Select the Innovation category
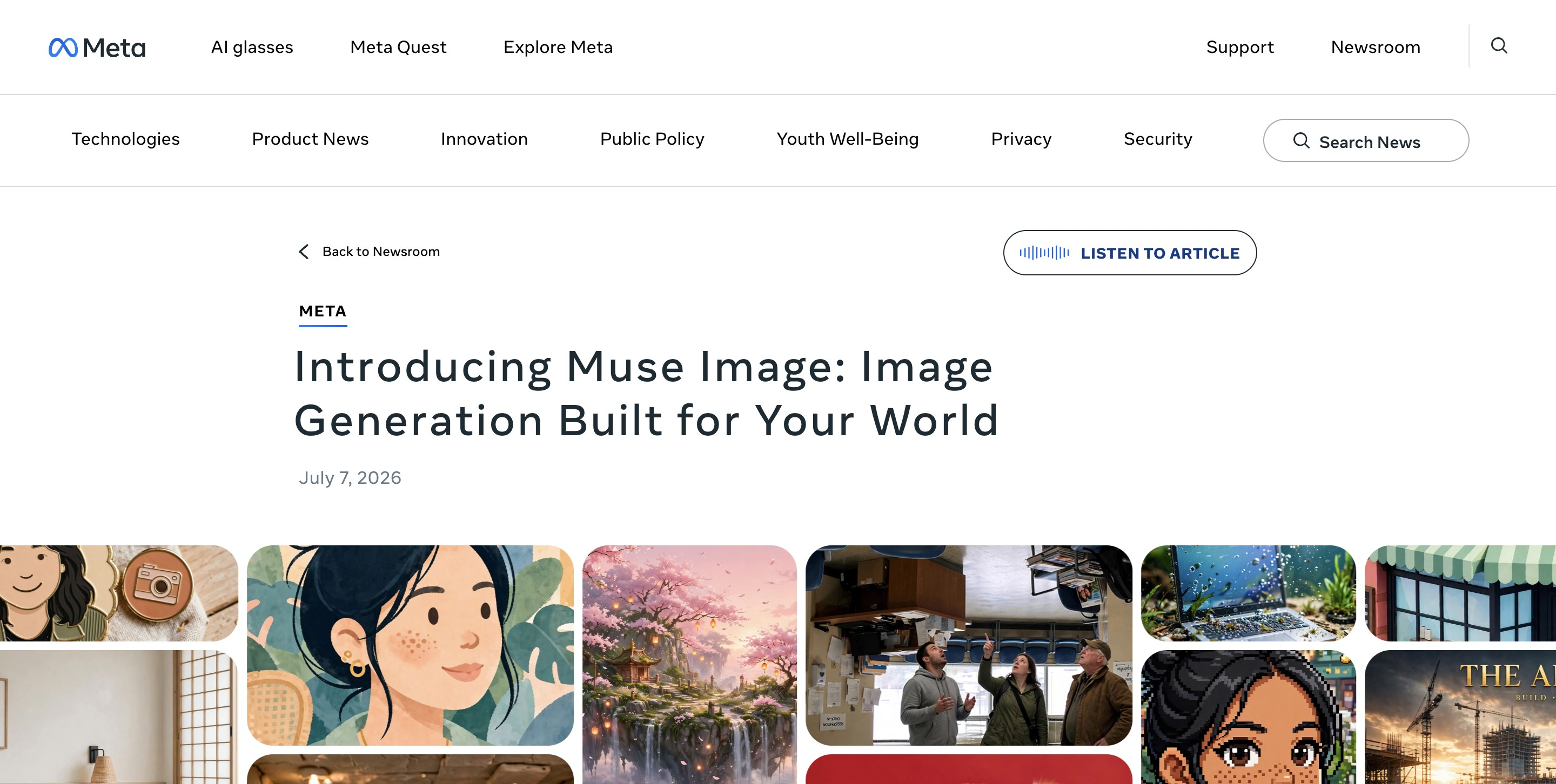 pyautogui.click(x=484, y=139)
